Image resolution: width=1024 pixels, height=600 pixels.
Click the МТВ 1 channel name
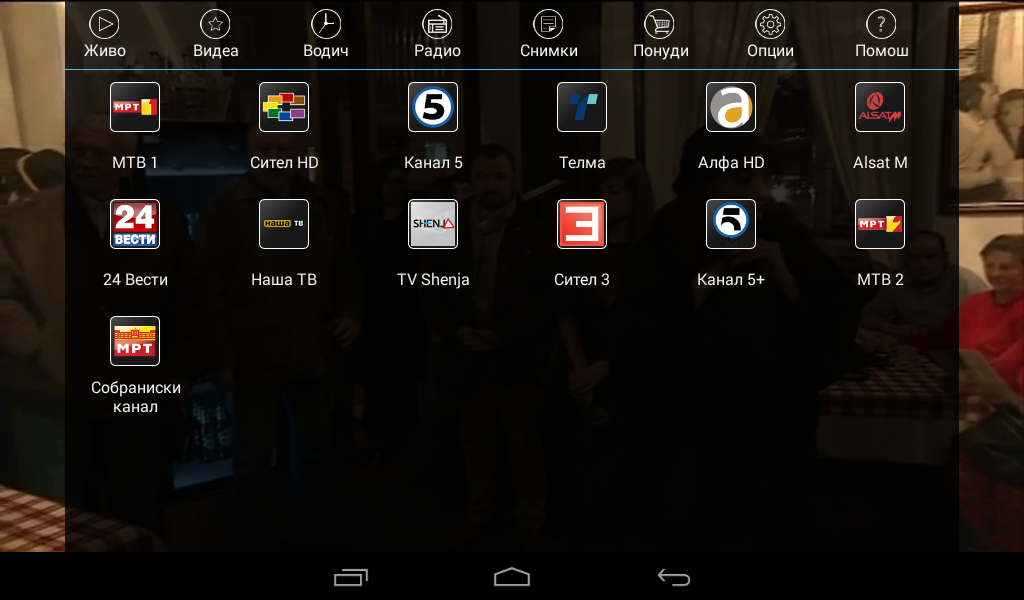135,163
